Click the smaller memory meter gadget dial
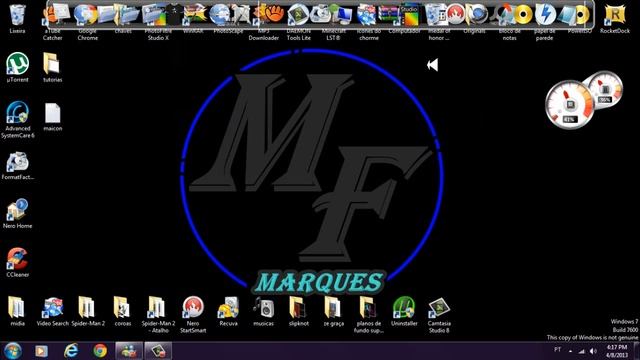Viewport: 640px width, 360px height. pos(606,90)
